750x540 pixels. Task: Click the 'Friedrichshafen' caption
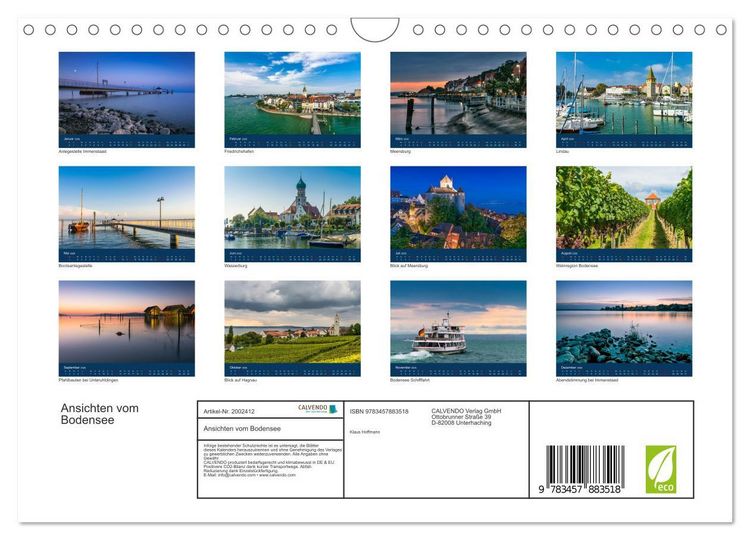[239, 152]
